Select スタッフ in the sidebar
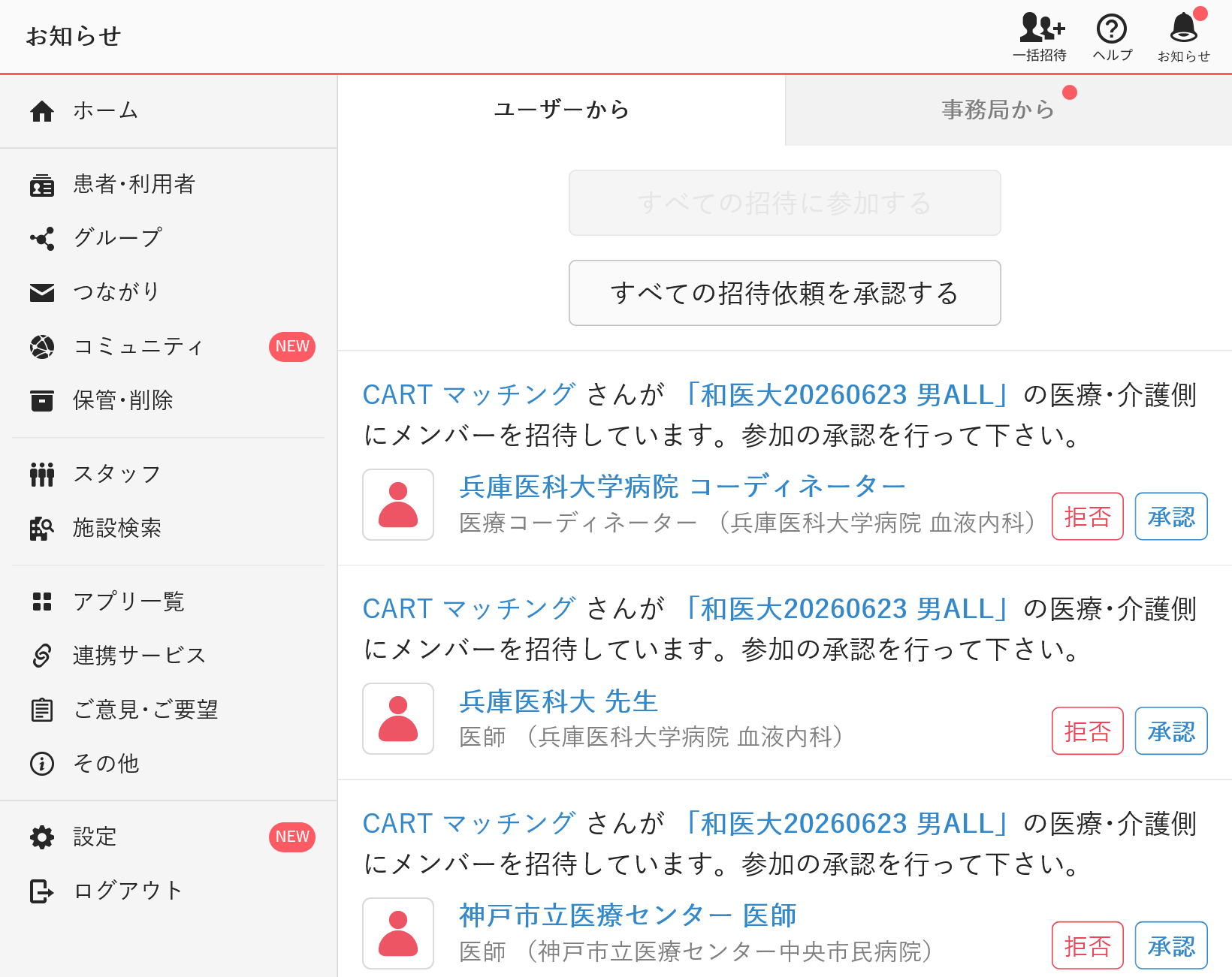This screenshot has width=1232, height=977. click(168, 475)
